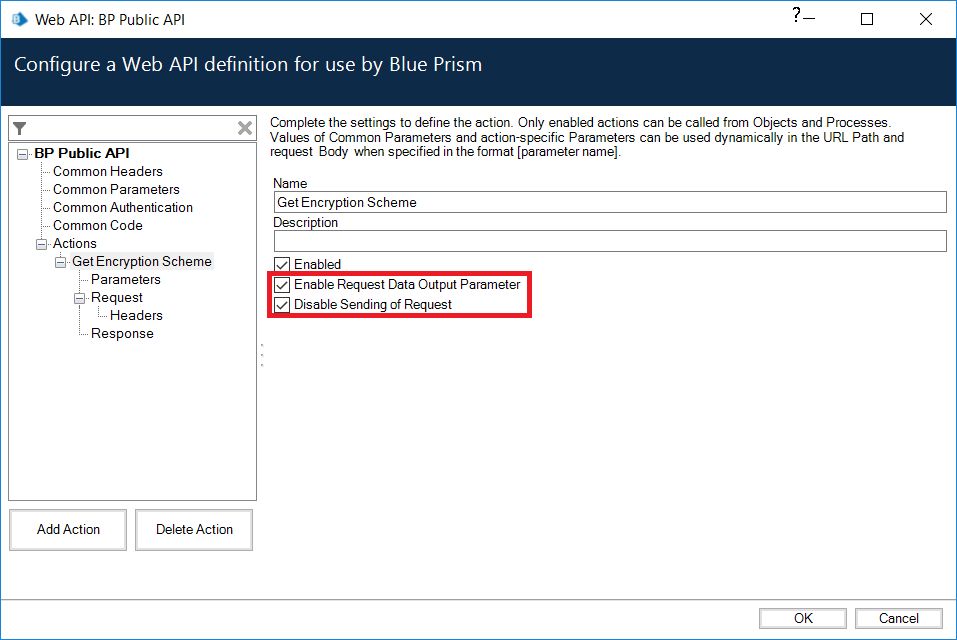The width and height of the screenshot is (957, 640).
Task: Collapse the Actions tree node
Action: point(42,244)
